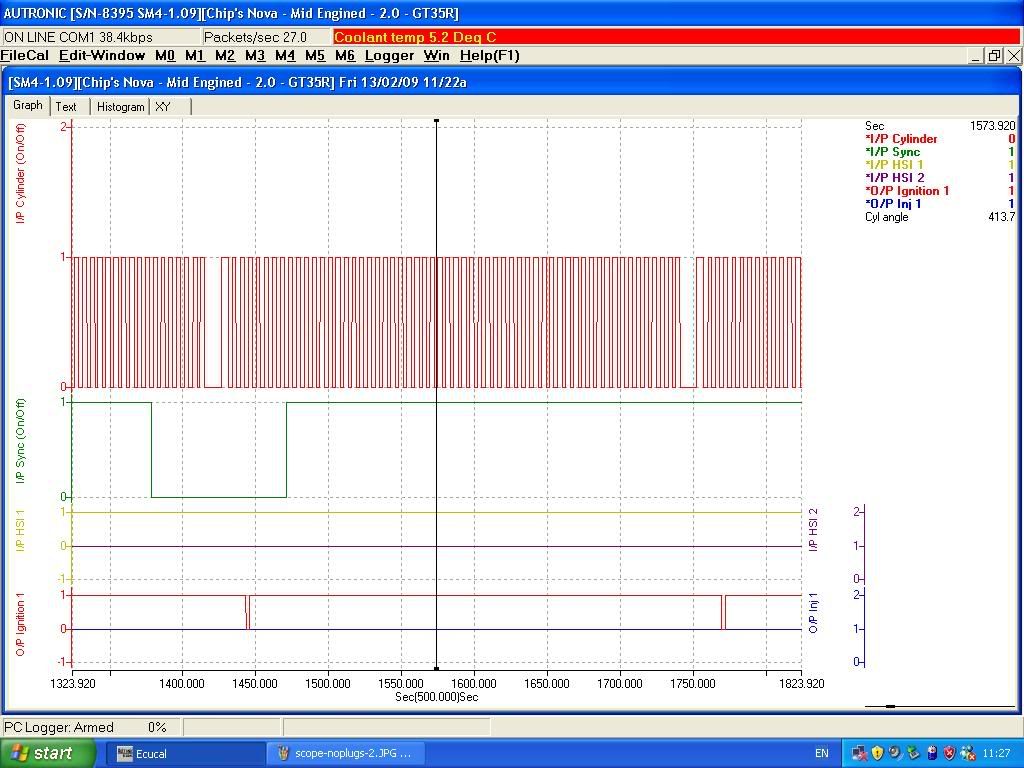The image size is (1024, 768).
Task: Open the yellow security shield tray icon
Action: click(877, 754)
